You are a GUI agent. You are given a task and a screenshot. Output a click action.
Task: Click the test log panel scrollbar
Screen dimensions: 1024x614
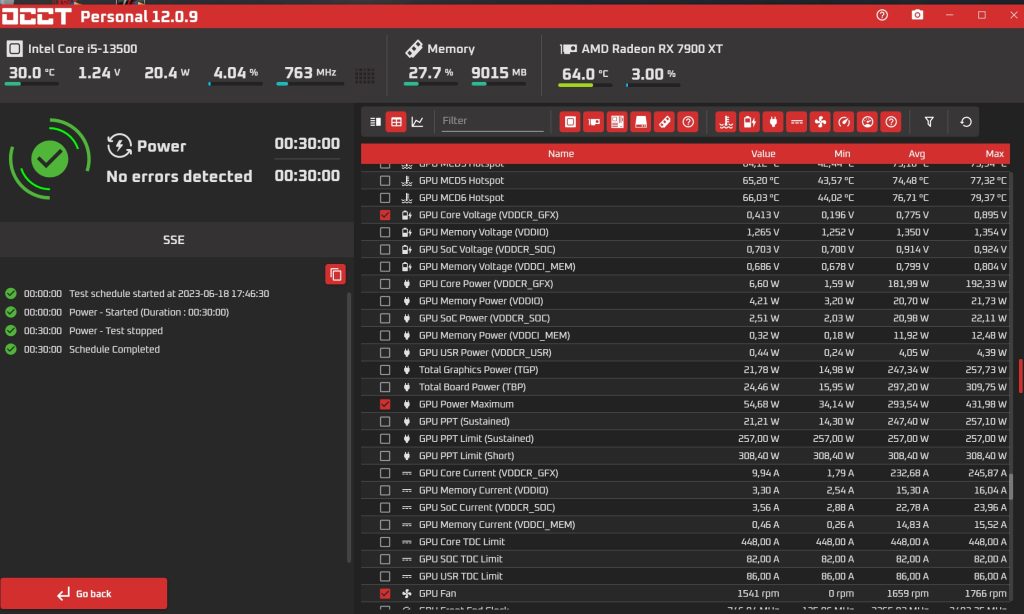349,427
